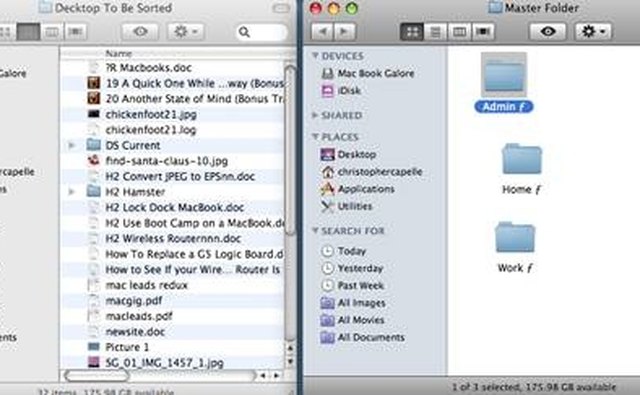Select chickenfoot21.jpg image file
The image size is (640, 395).
click(142, 114)
